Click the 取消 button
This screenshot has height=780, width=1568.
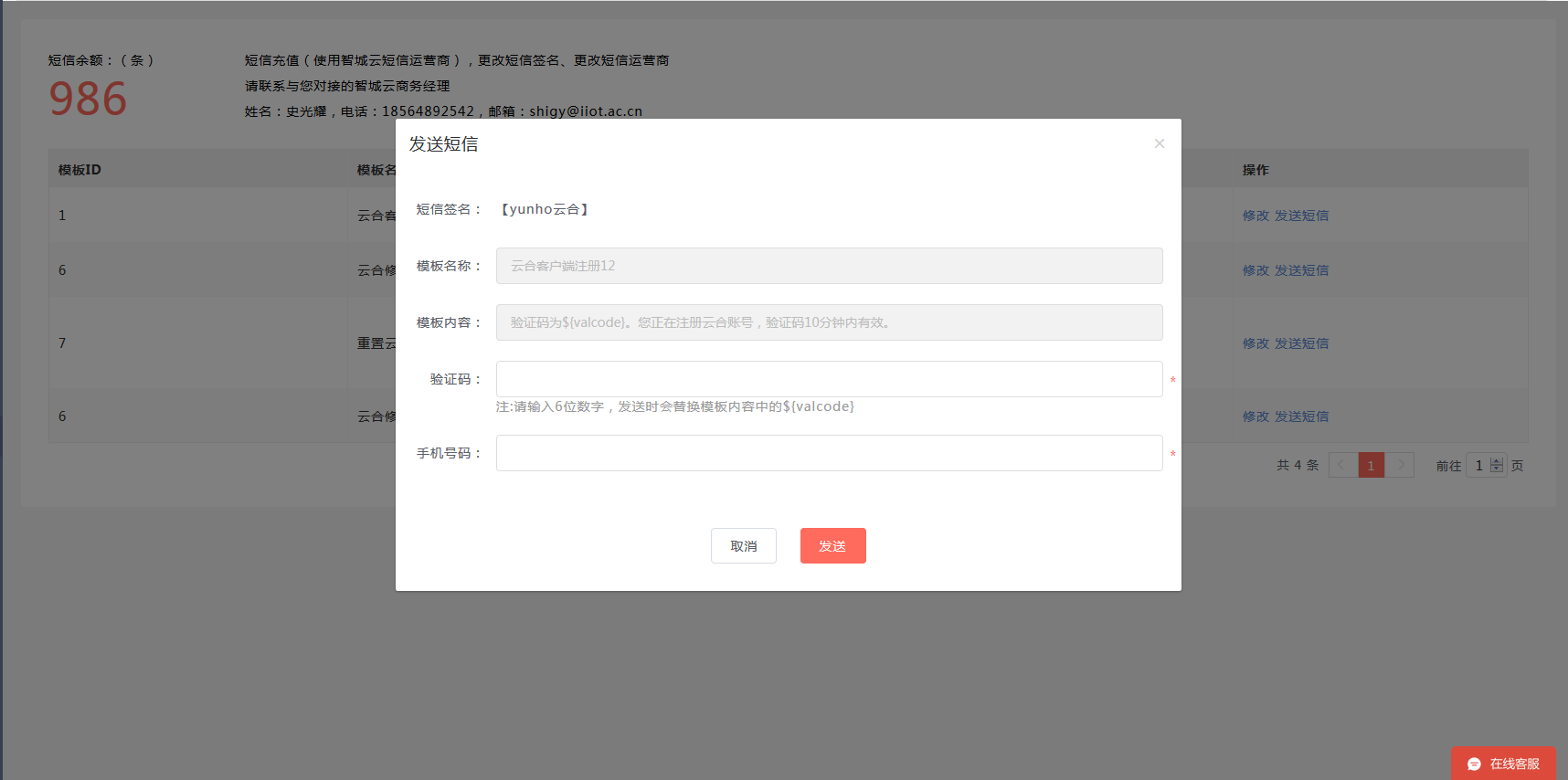click(744, 546)
